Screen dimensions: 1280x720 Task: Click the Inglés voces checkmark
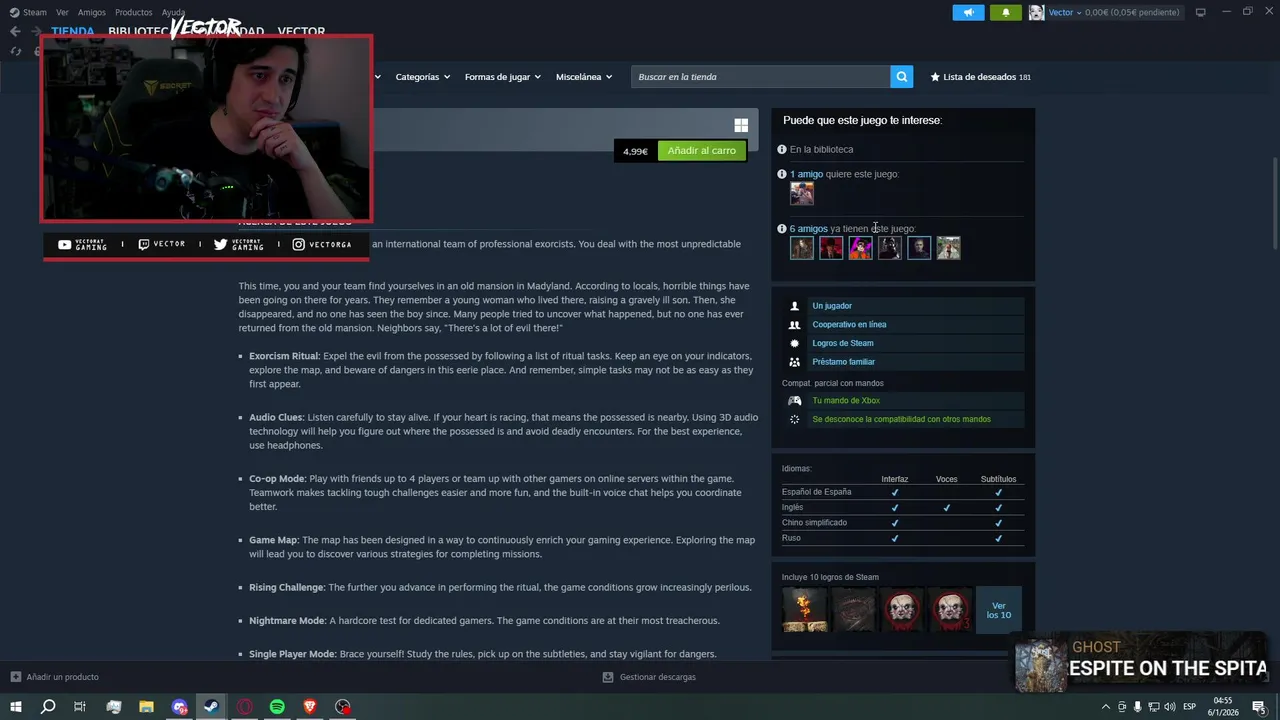pos(946,508)
